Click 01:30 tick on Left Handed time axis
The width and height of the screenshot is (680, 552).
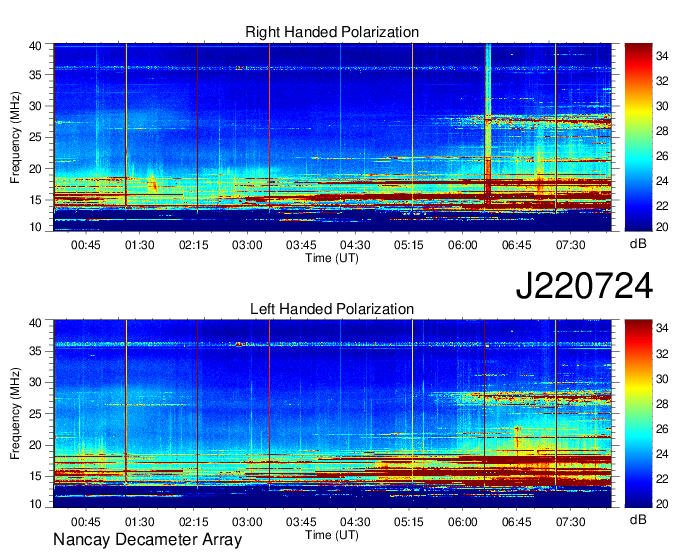point(140,522)
